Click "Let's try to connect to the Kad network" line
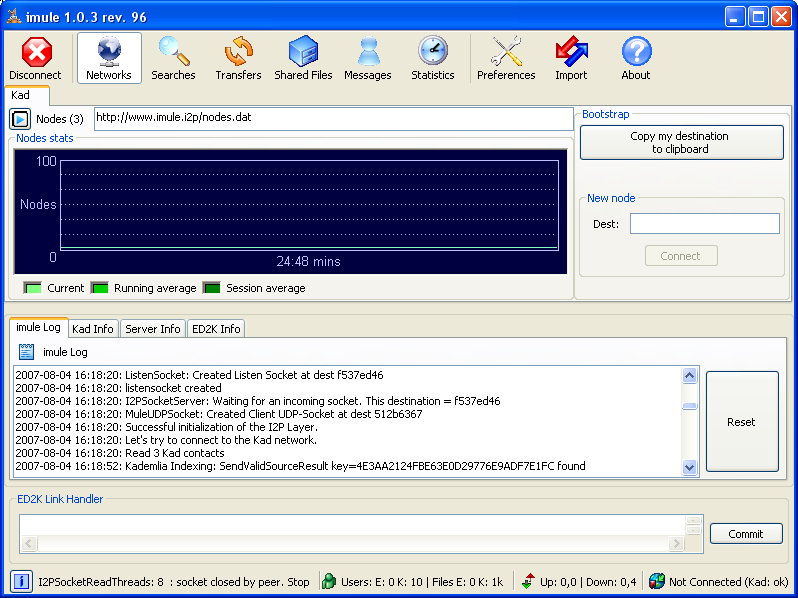The height and width of the screenshot is (598, 798). pyautogui.click(x=166, y=440)
